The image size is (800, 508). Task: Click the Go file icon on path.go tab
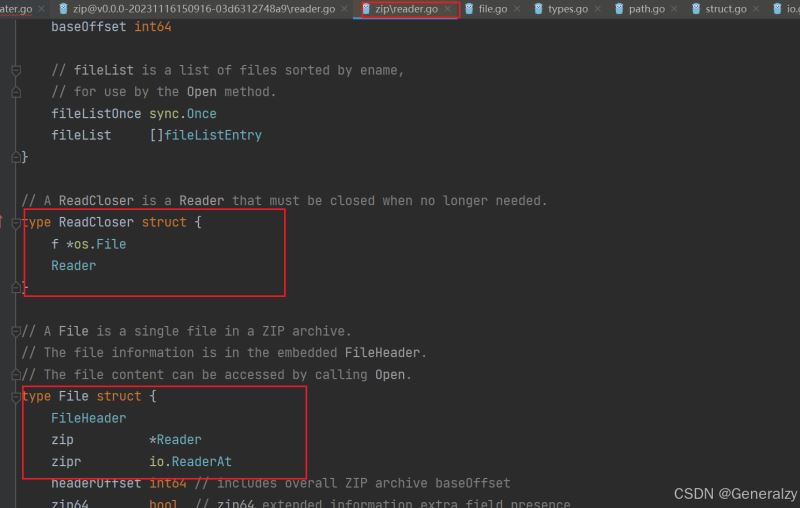pyautogui.click(x=619, y=9)
